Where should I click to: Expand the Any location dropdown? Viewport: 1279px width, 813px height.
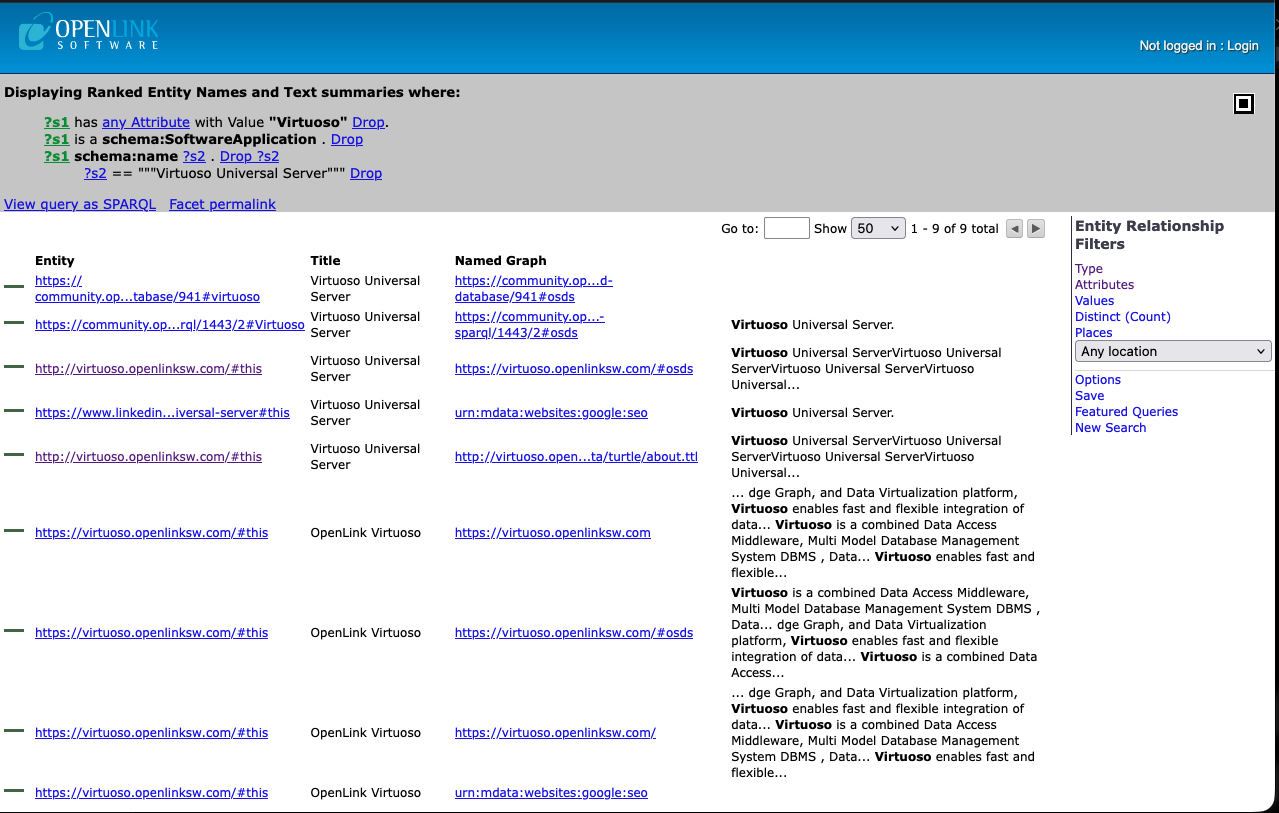1173,352
